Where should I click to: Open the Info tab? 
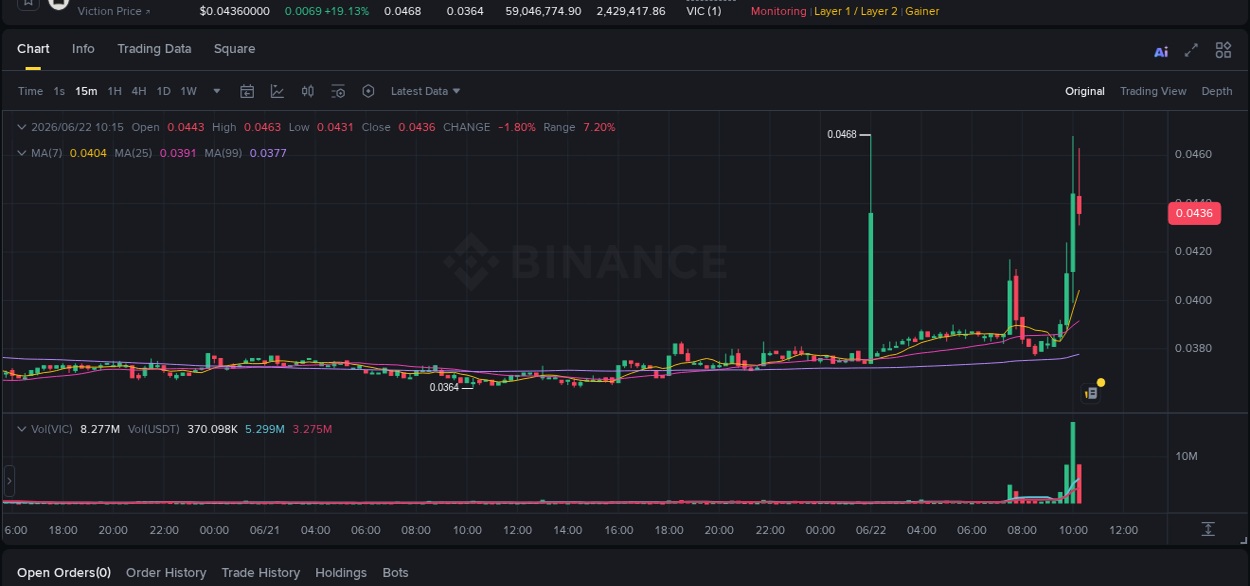83,49
